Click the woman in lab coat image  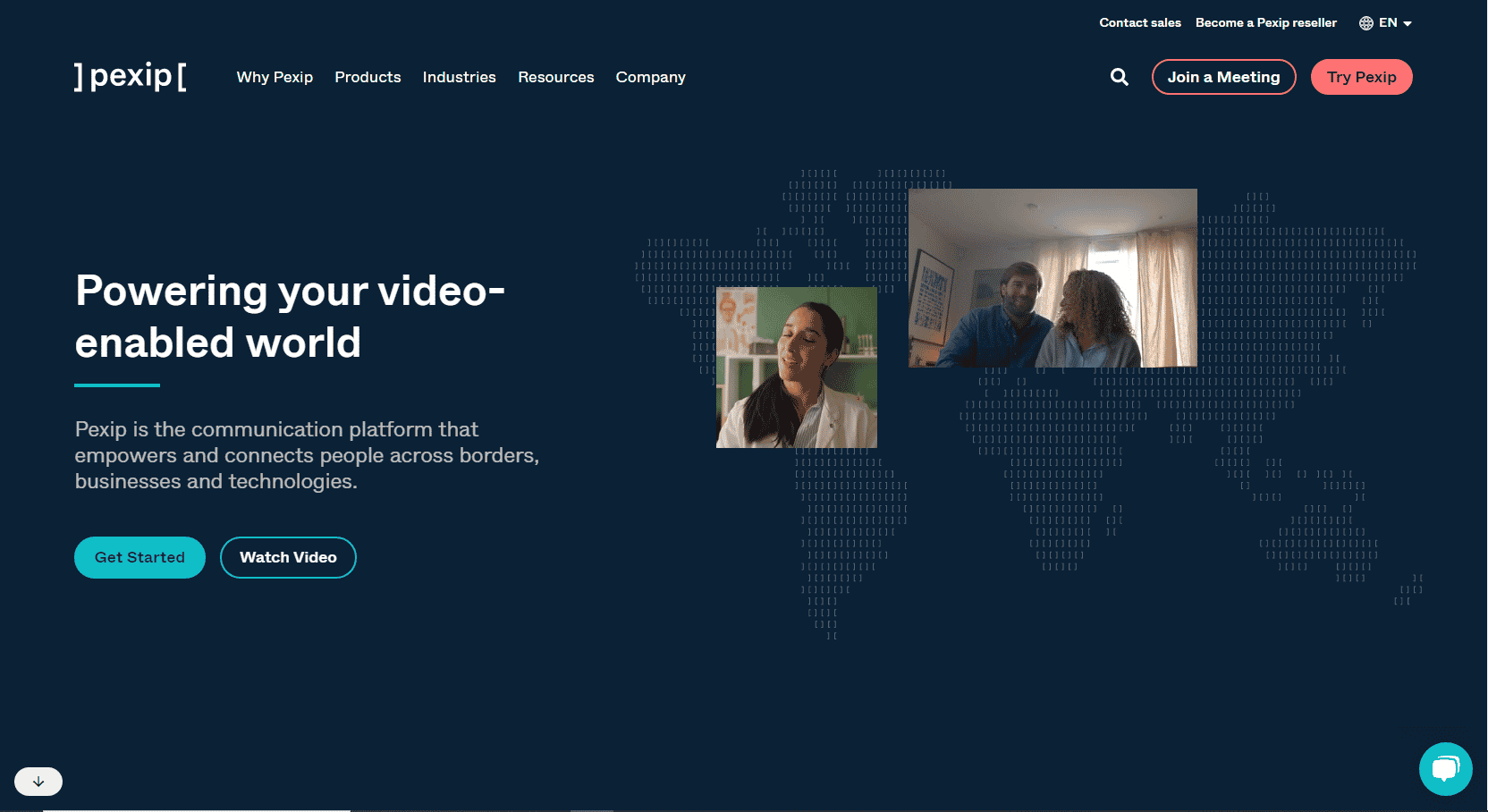point(797,368)
